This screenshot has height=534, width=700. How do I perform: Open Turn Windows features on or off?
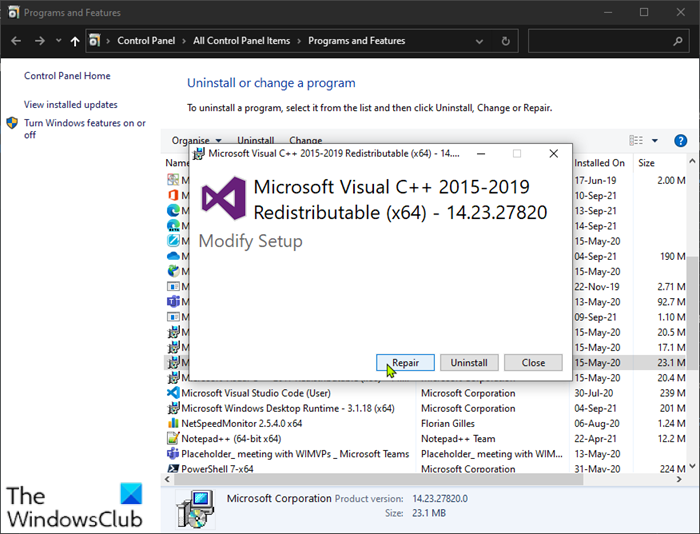click(85, 129)
